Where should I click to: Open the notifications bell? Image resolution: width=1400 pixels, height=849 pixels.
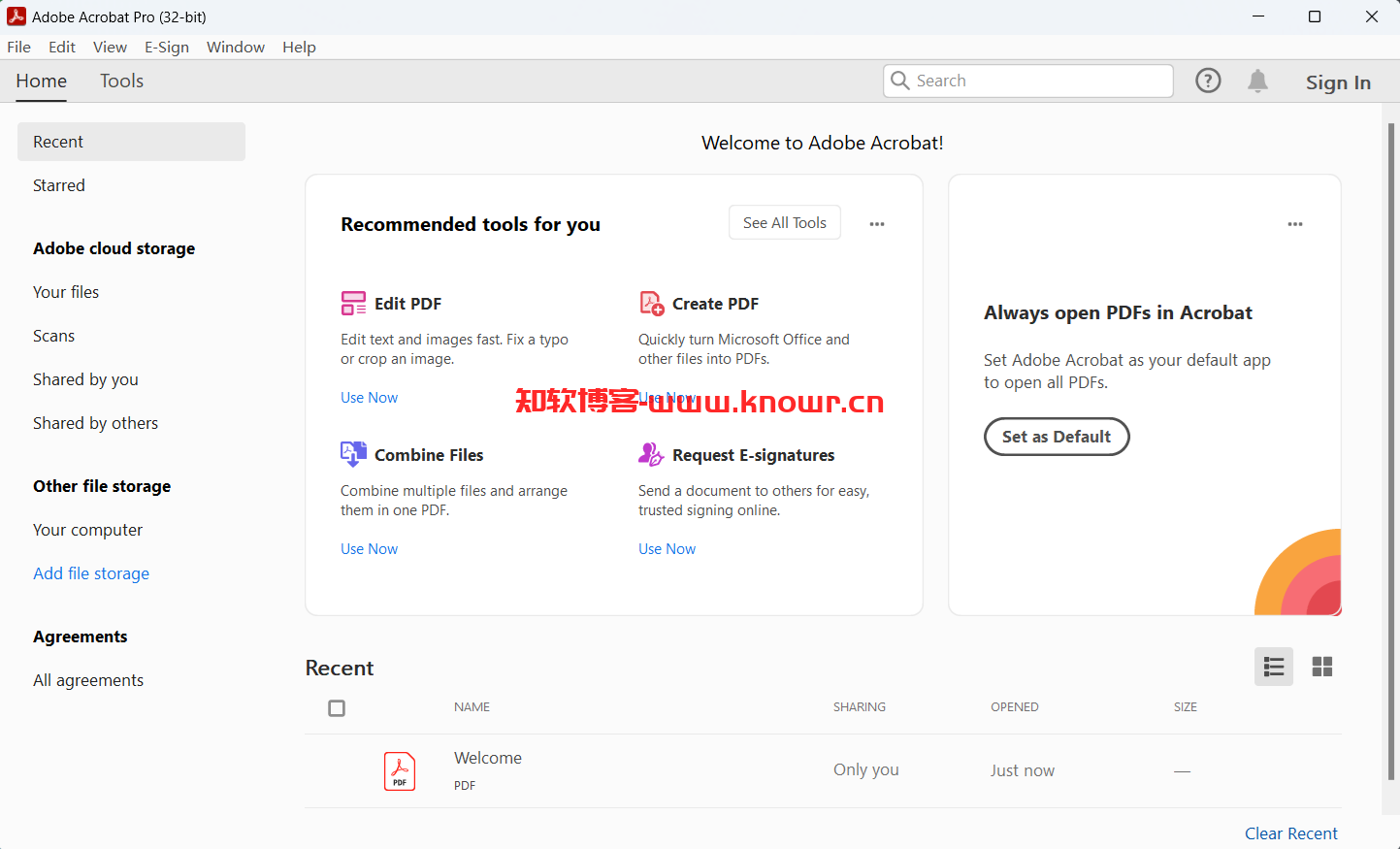tap(1257, 81)
